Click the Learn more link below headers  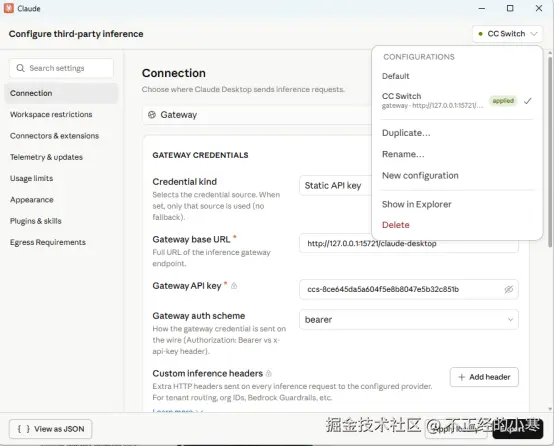tap(178, 410)
